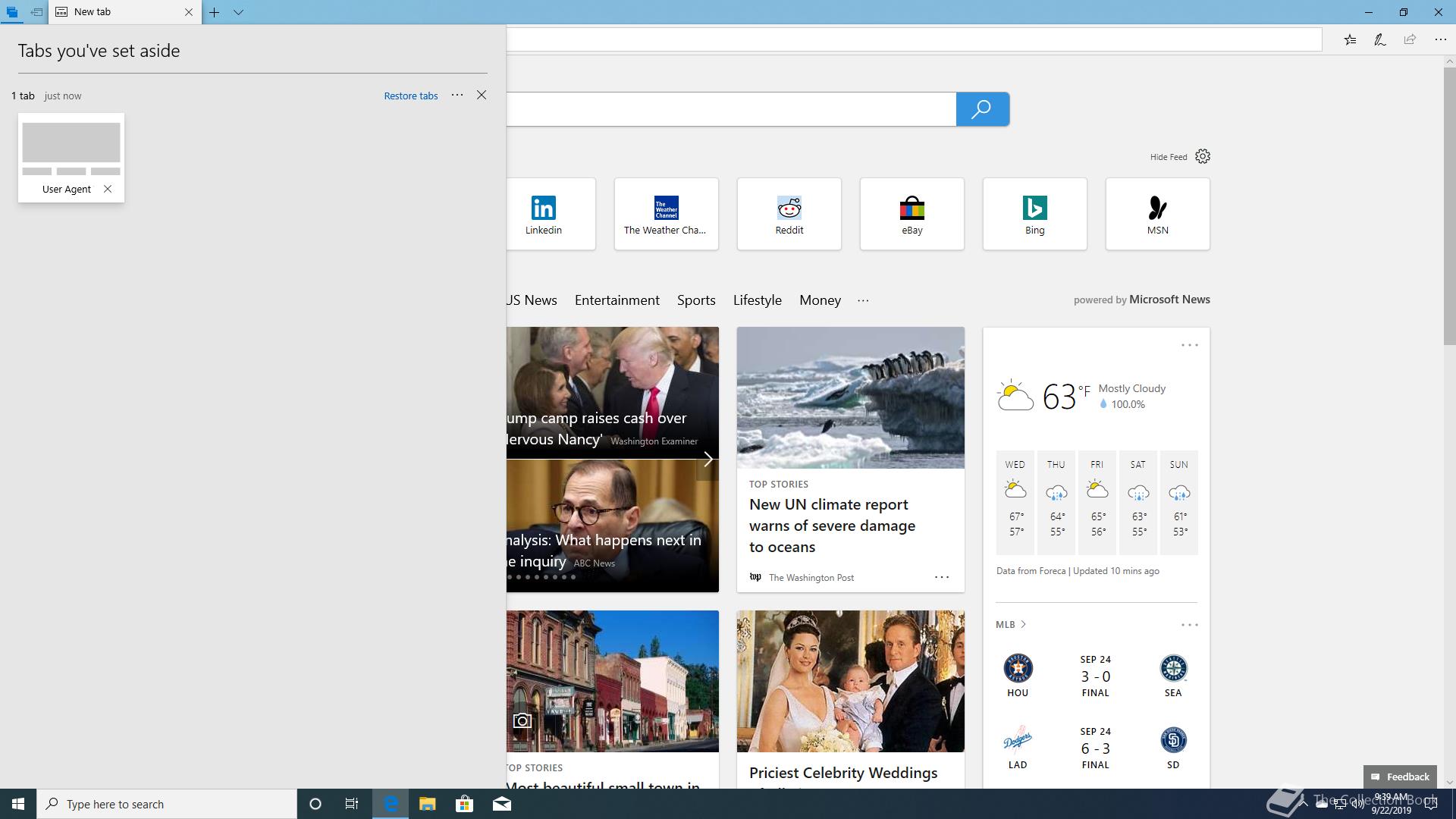The width and height of the screenshot is (1456, 819).
Task: Open Cortana circle icon on taskbar
Action: coord(315,804)
